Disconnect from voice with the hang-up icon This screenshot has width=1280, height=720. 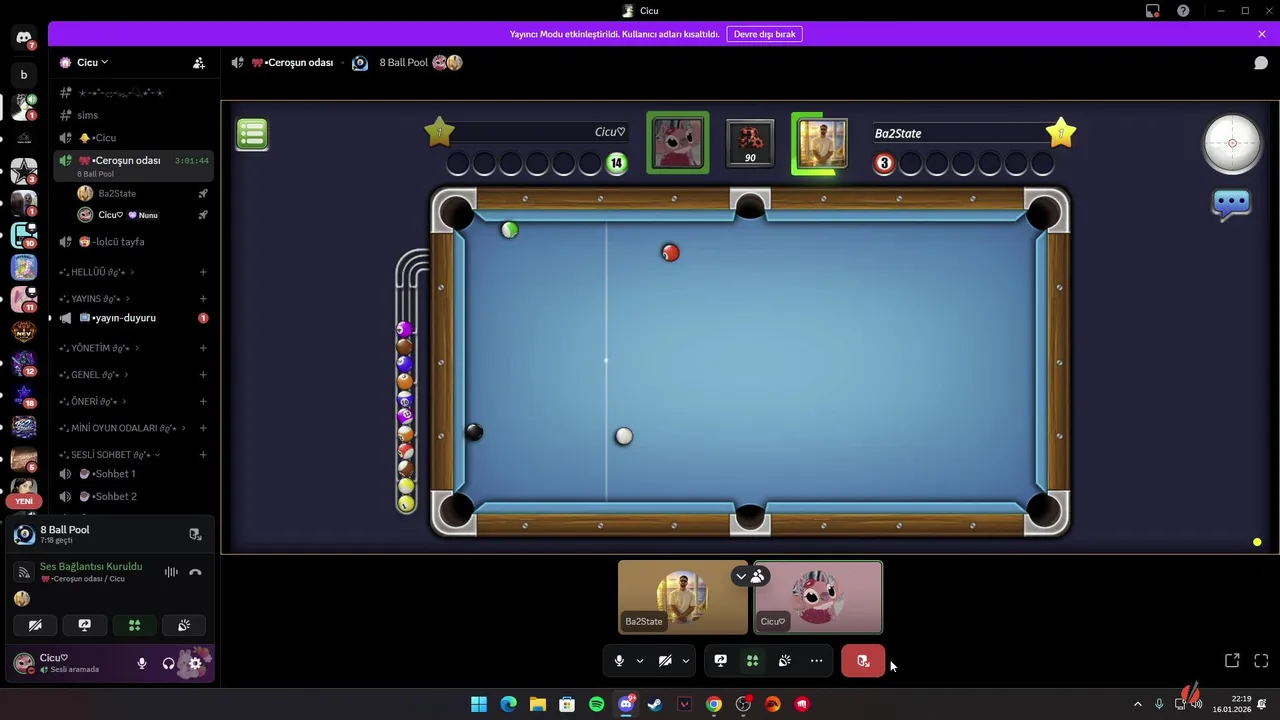coord(195,572)
